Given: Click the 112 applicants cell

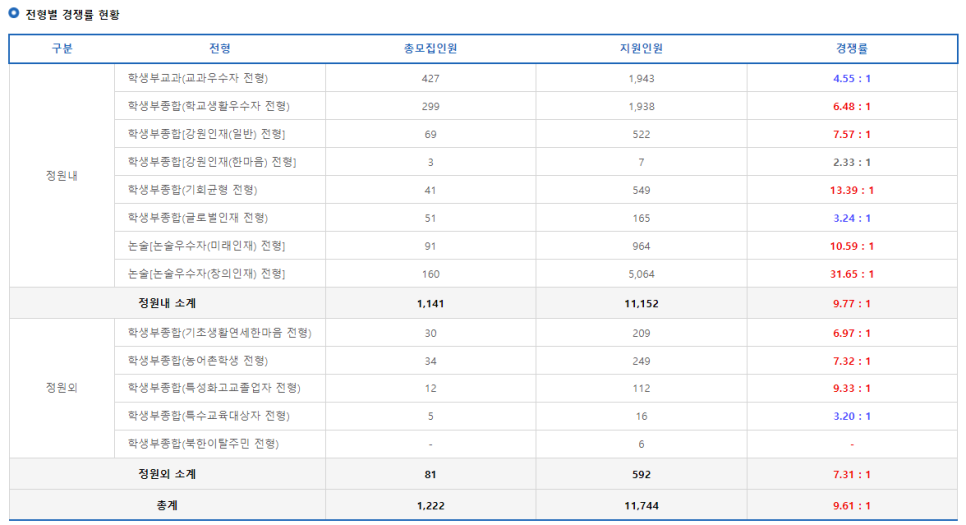Looking at the screenshot, I should [641, 388].
